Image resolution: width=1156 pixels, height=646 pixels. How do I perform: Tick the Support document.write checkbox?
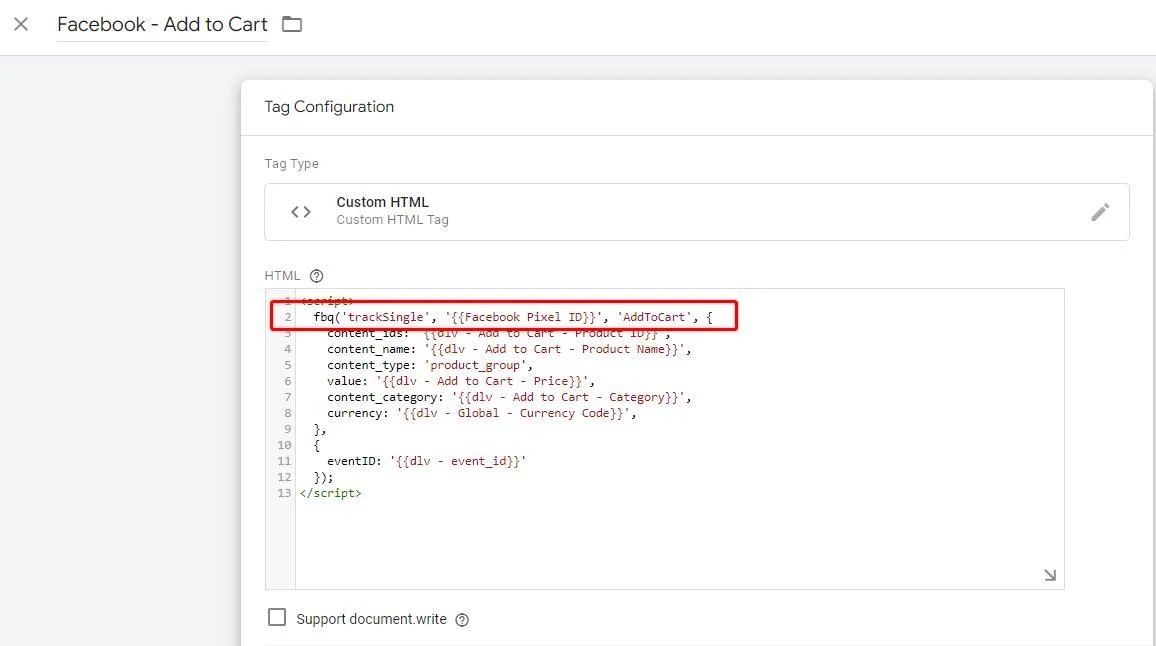click(x=276, y=617)
